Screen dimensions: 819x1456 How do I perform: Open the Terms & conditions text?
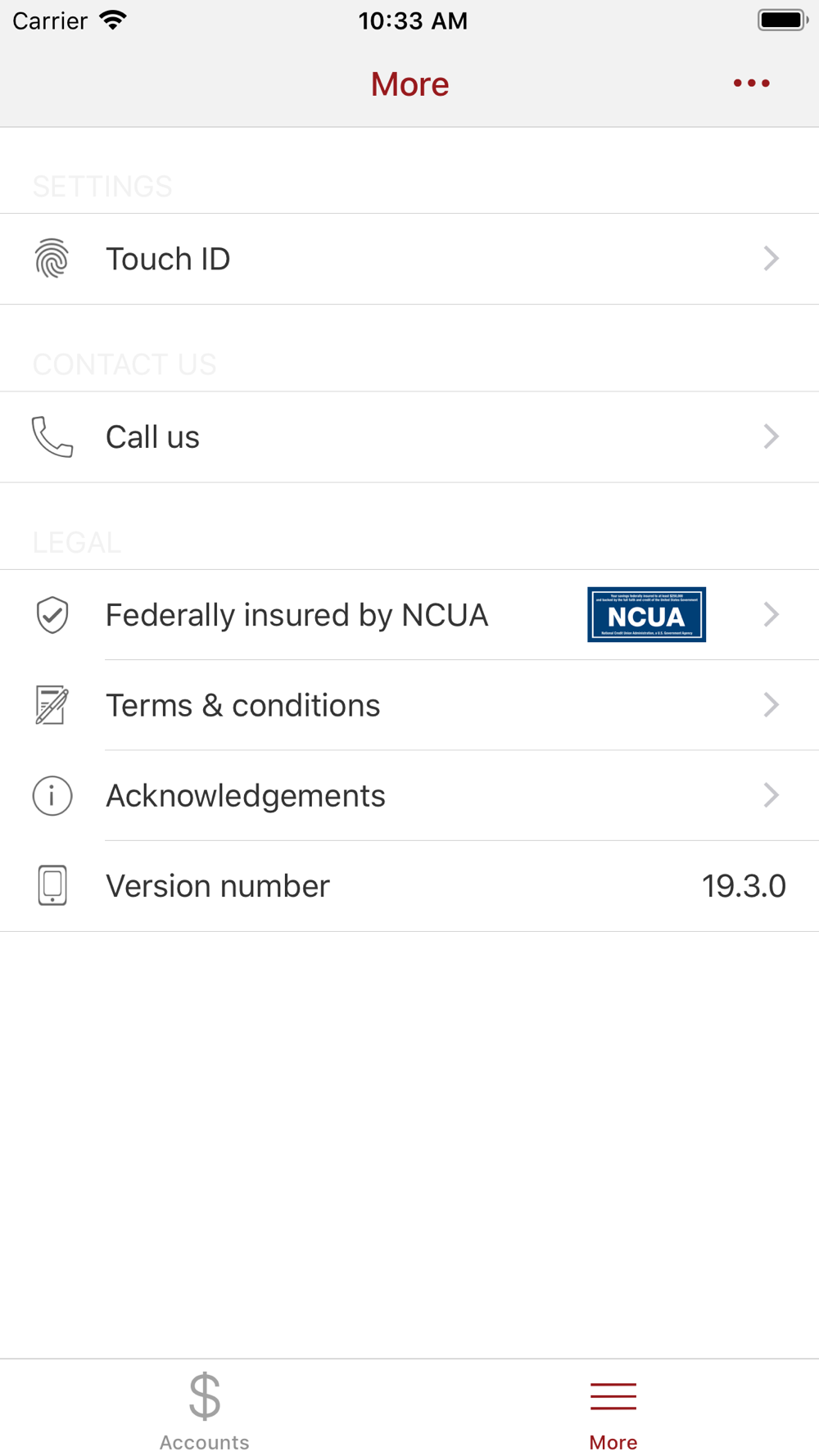(x=242, y=705)
